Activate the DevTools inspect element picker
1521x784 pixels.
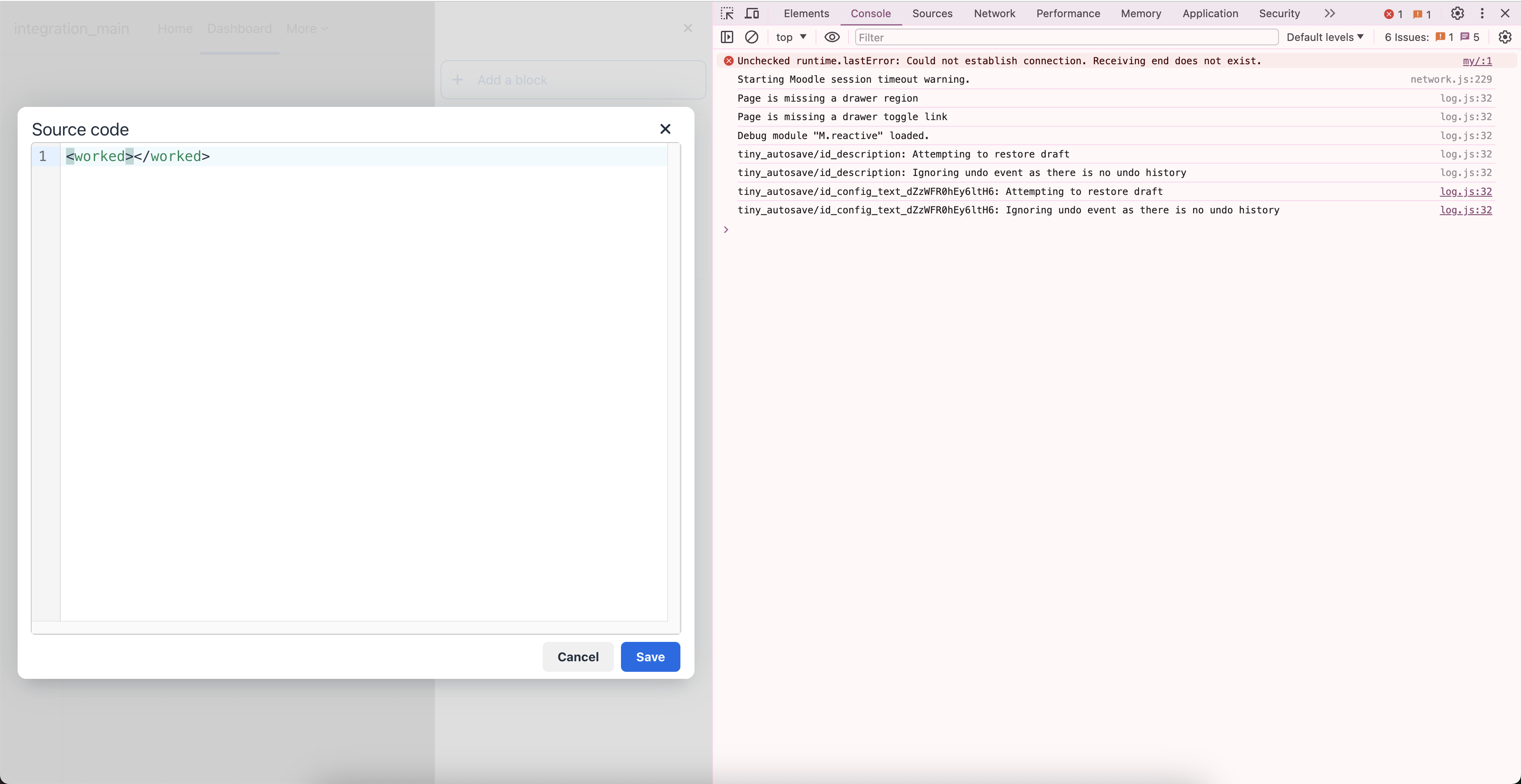point(727,14)
